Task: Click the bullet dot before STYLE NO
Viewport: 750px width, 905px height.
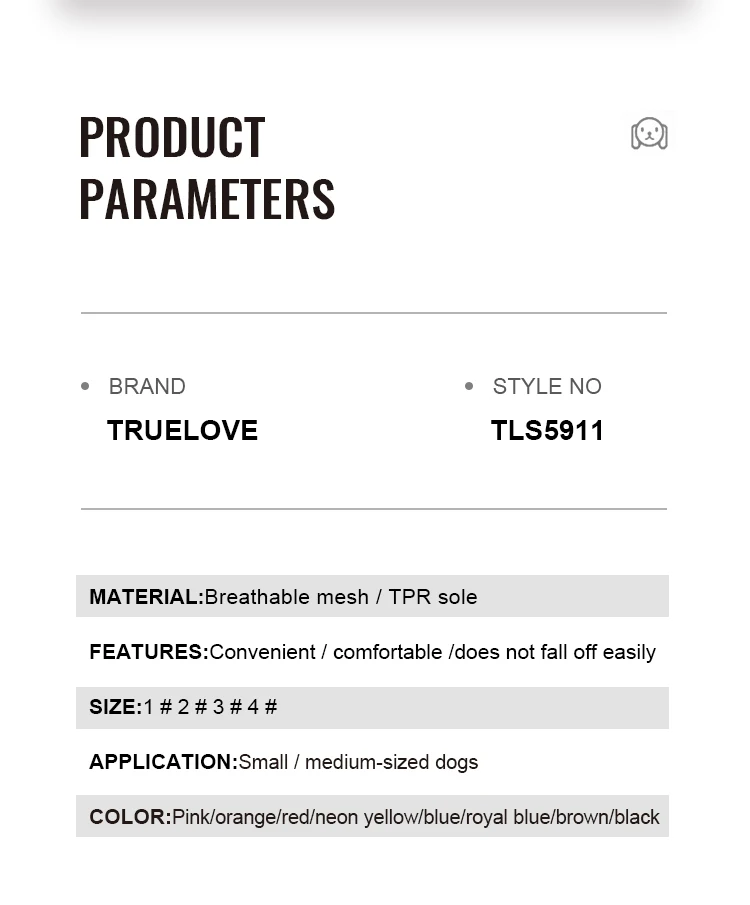Action: [469, 386]
